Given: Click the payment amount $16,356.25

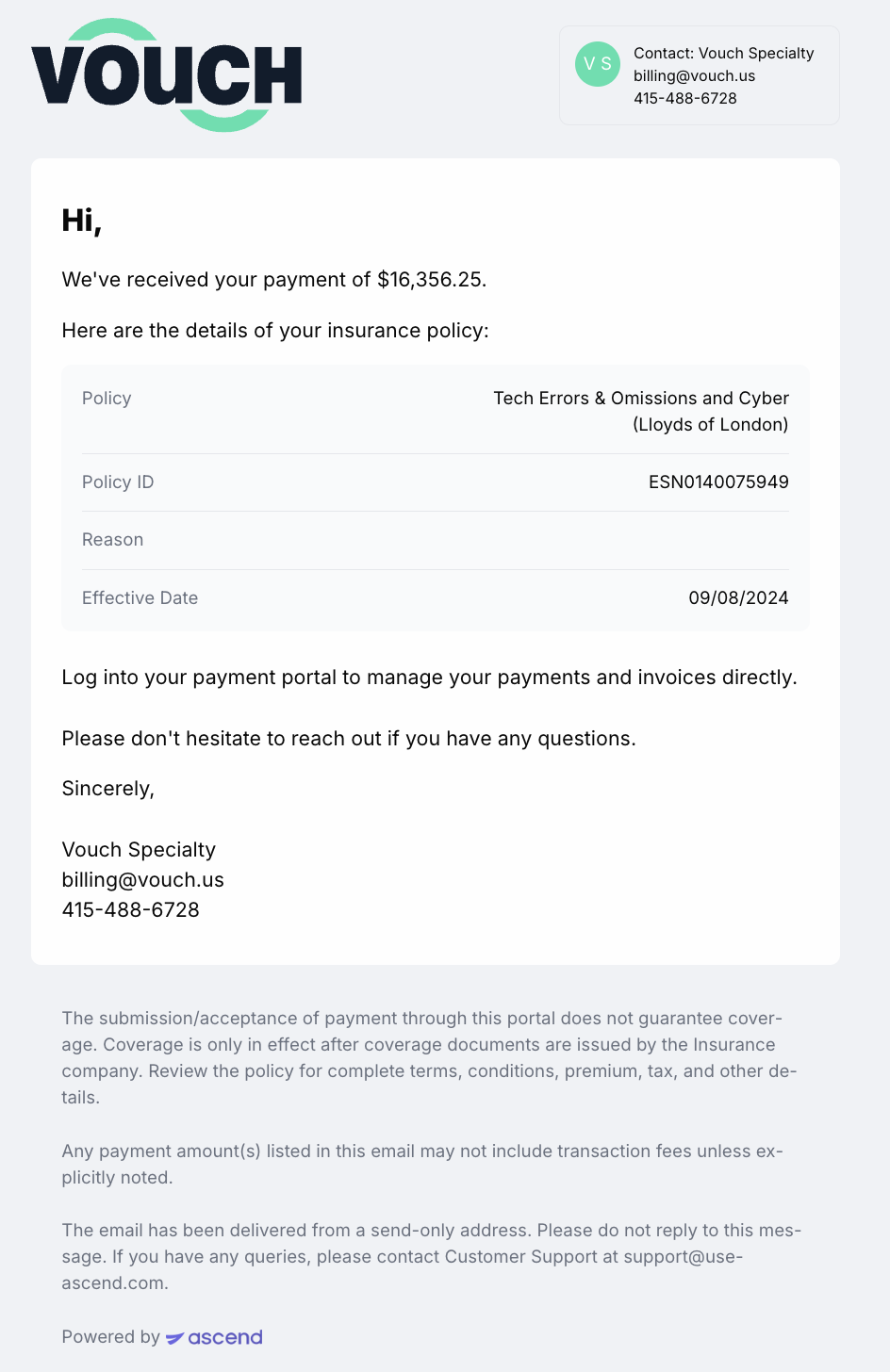Looking at the screenshot, I should [430, 280].
